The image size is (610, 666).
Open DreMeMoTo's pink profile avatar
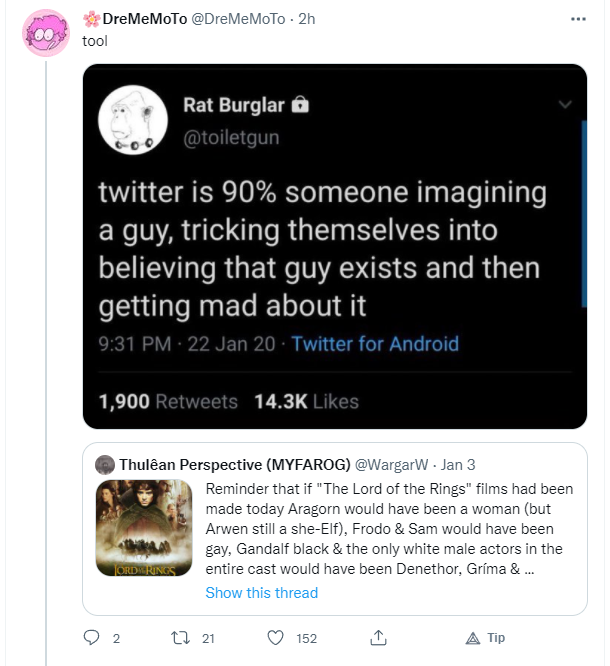pos(46,33)
